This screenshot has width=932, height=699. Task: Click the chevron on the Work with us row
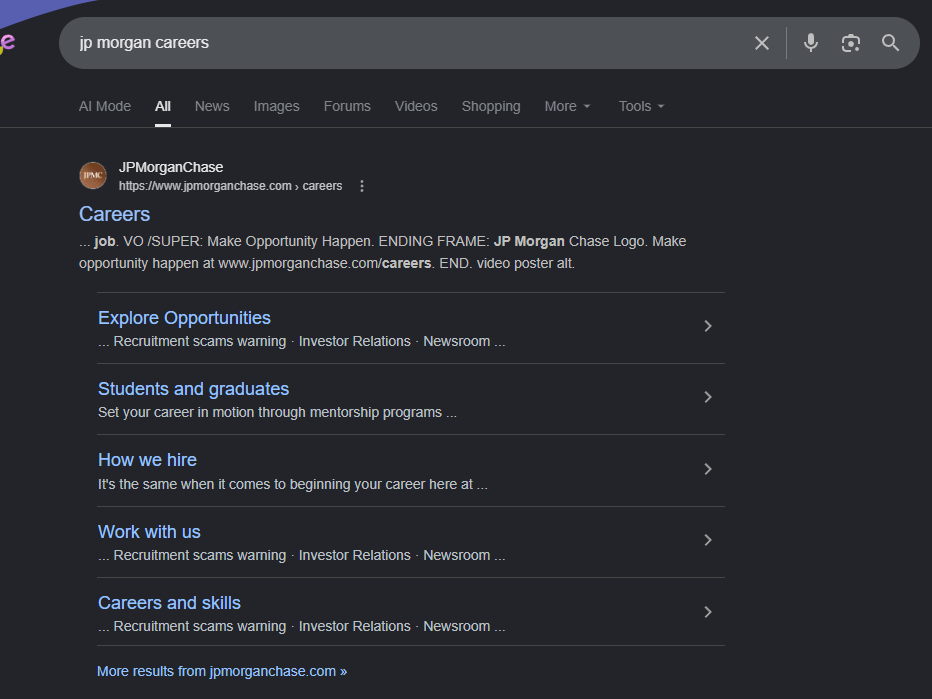707,540
